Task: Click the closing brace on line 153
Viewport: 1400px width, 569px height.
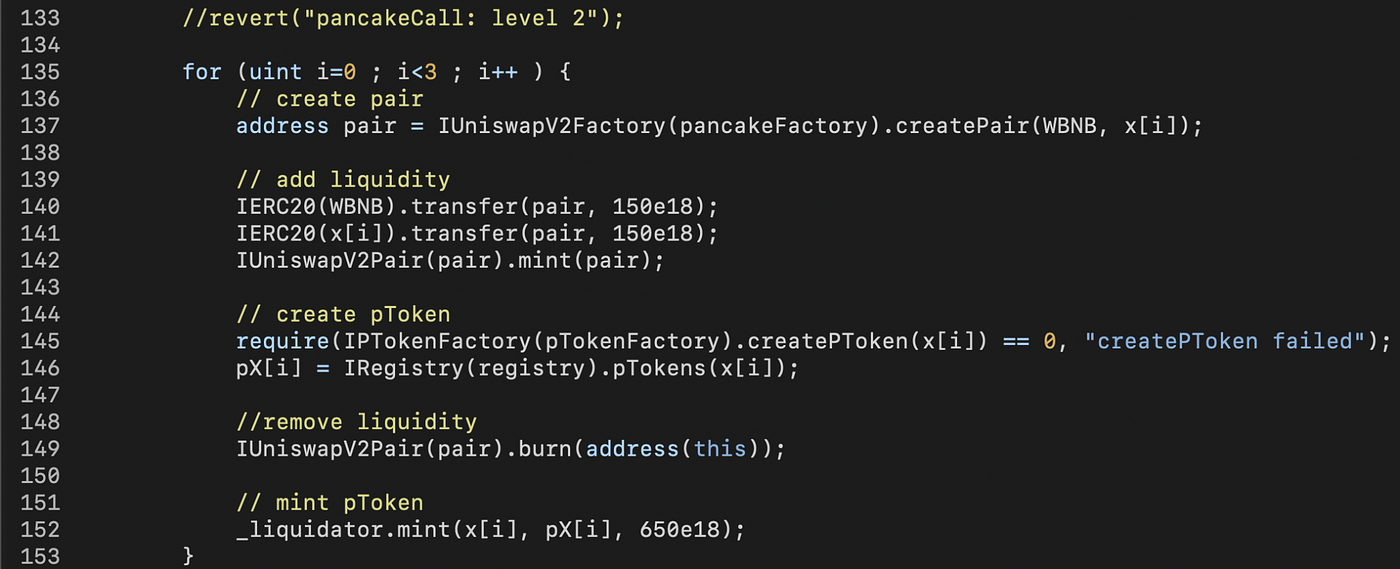Action: click(x=189, y=556)
